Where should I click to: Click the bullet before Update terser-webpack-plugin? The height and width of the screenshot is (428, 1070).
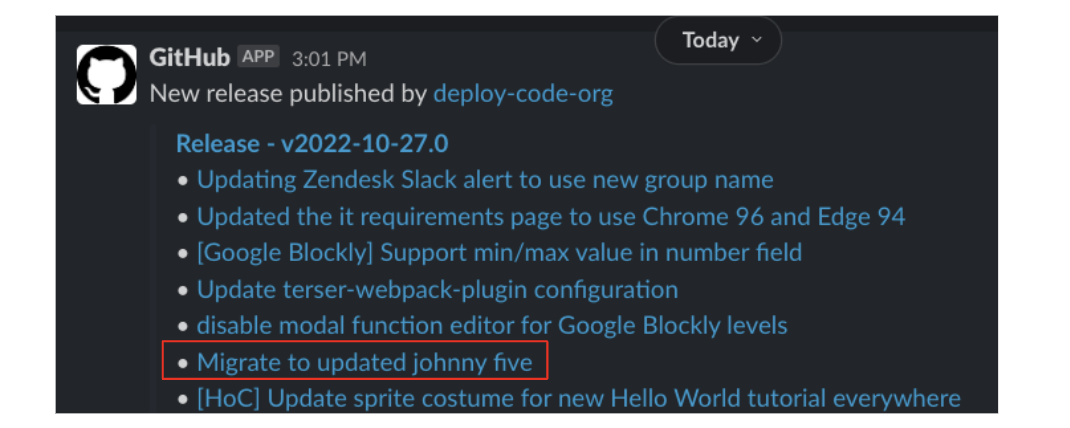coord(182,291)
